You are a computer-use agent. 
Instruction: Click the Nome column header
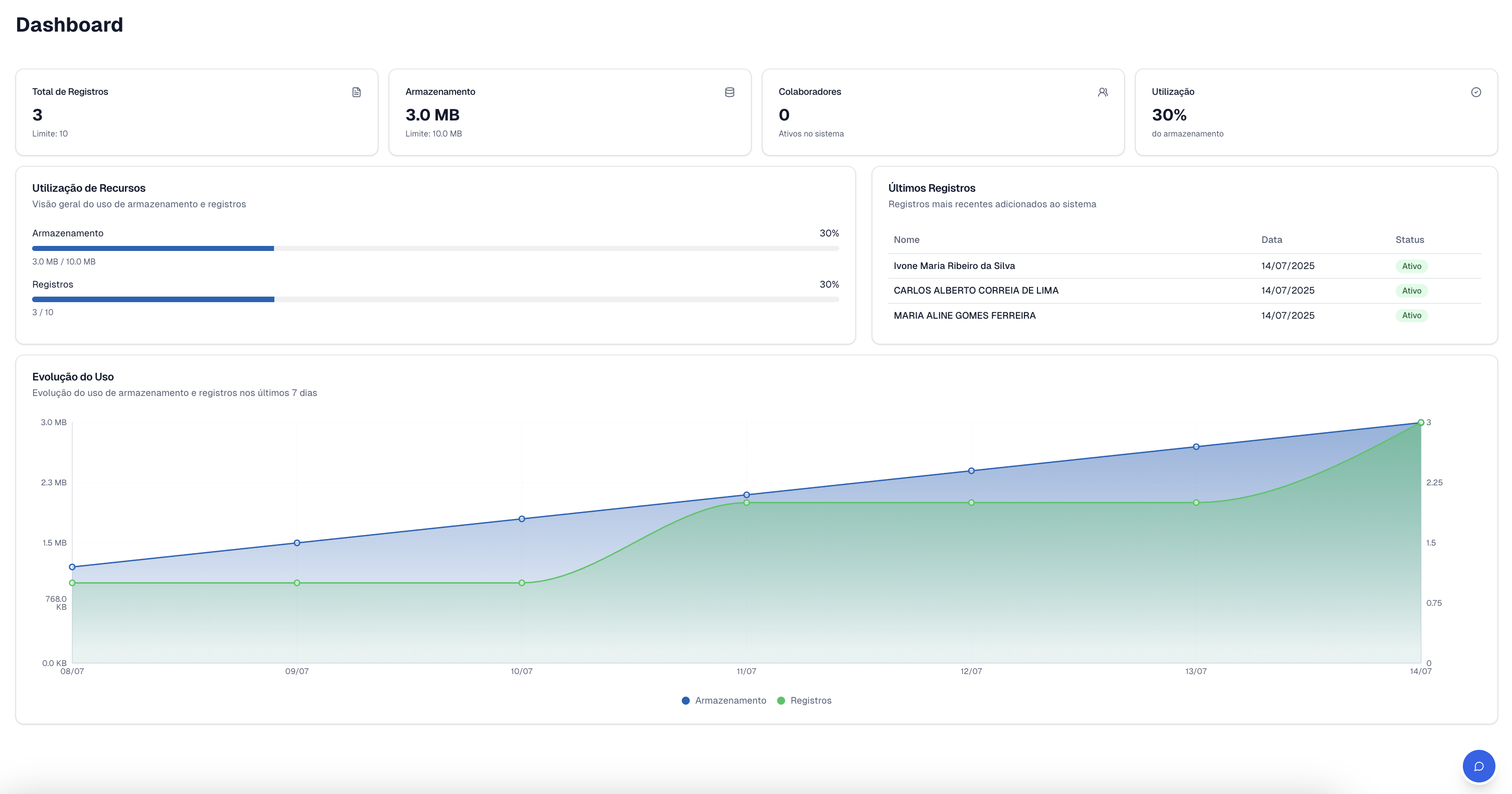pyautogui.click(x=906, y=239)
